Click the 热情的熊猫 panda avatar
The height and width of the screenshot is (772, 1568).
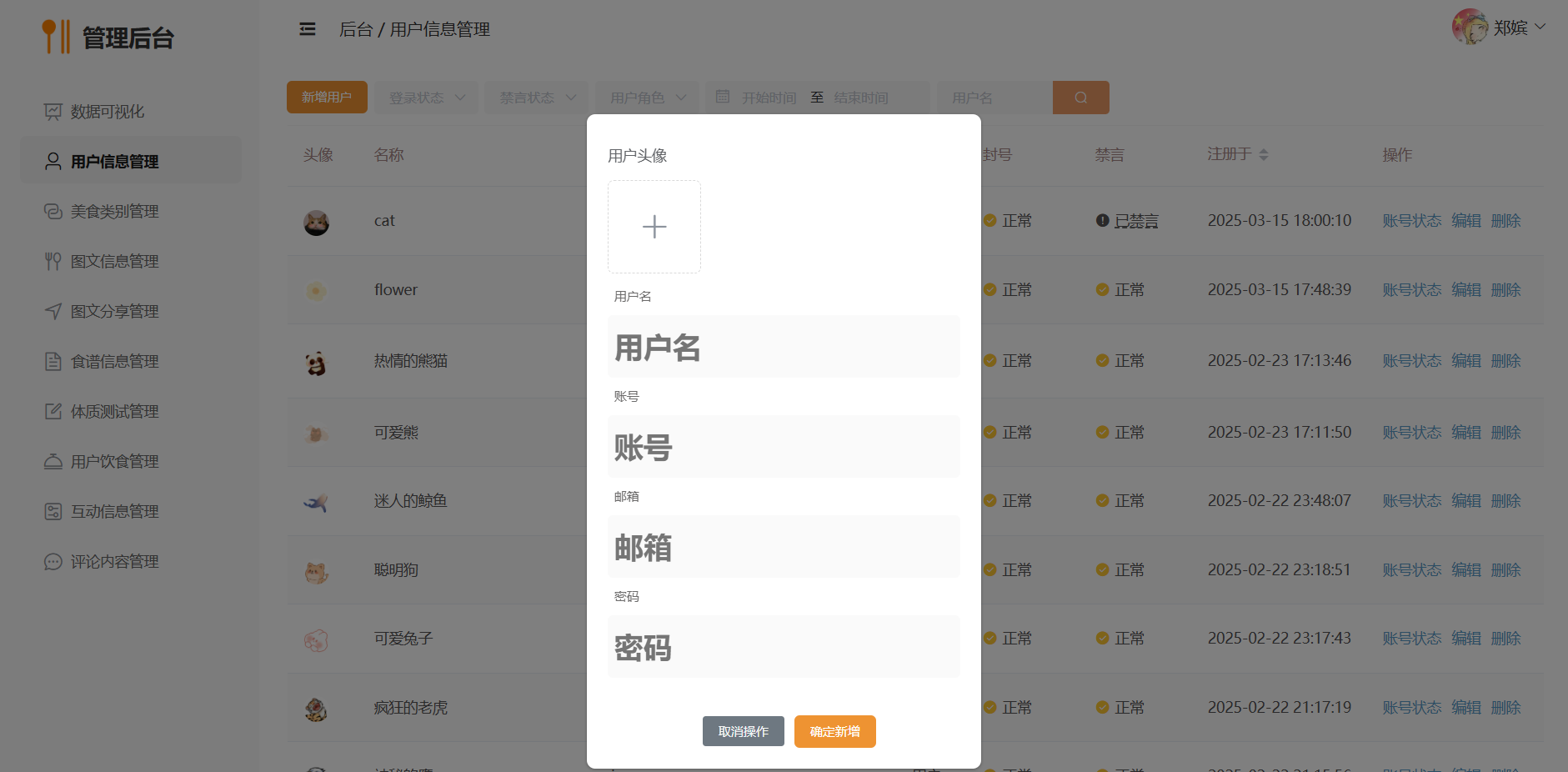click(316, 363)
